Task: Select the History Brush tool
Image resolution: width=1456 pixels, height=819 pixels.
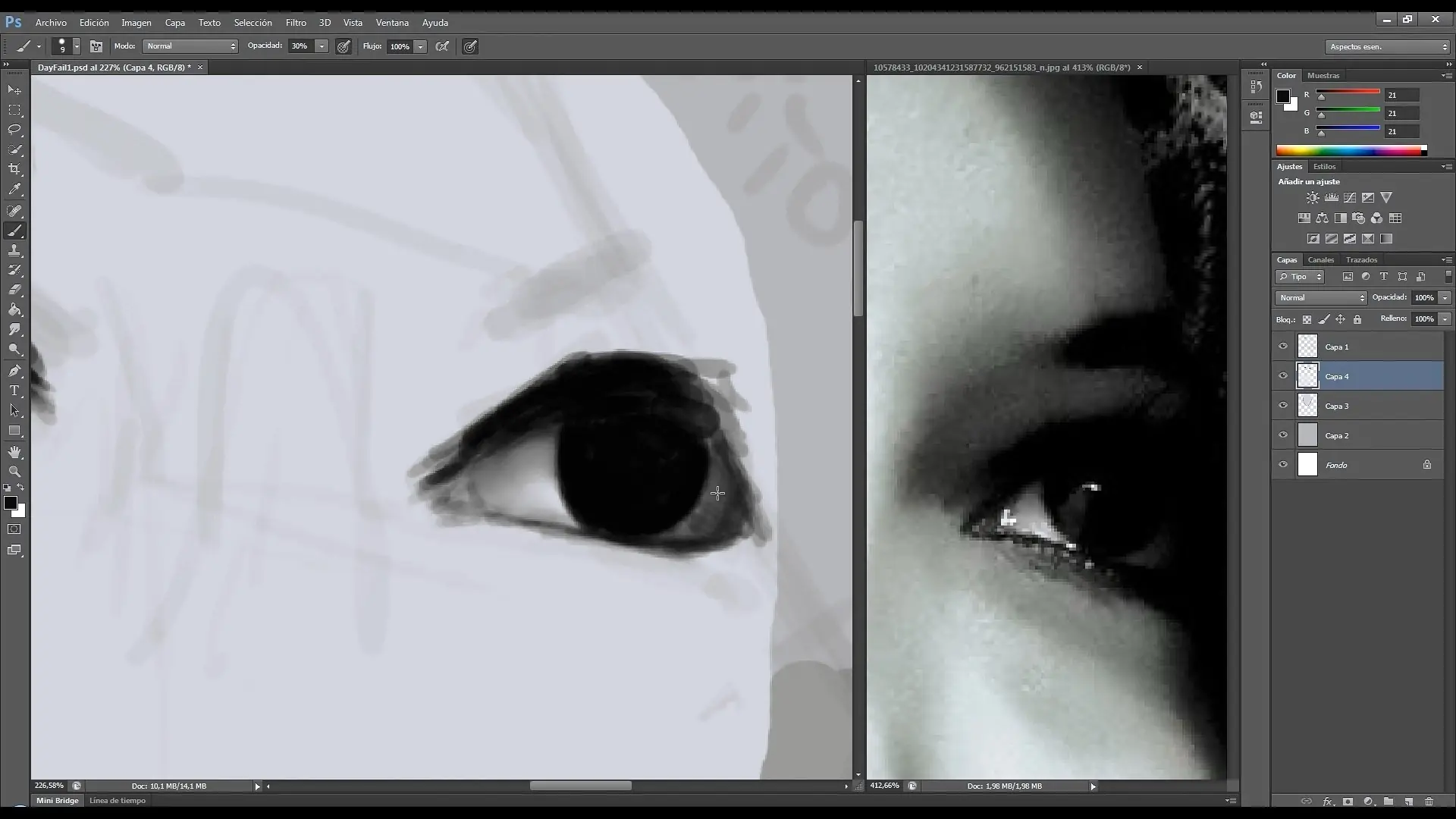Action: pos(14,270)
